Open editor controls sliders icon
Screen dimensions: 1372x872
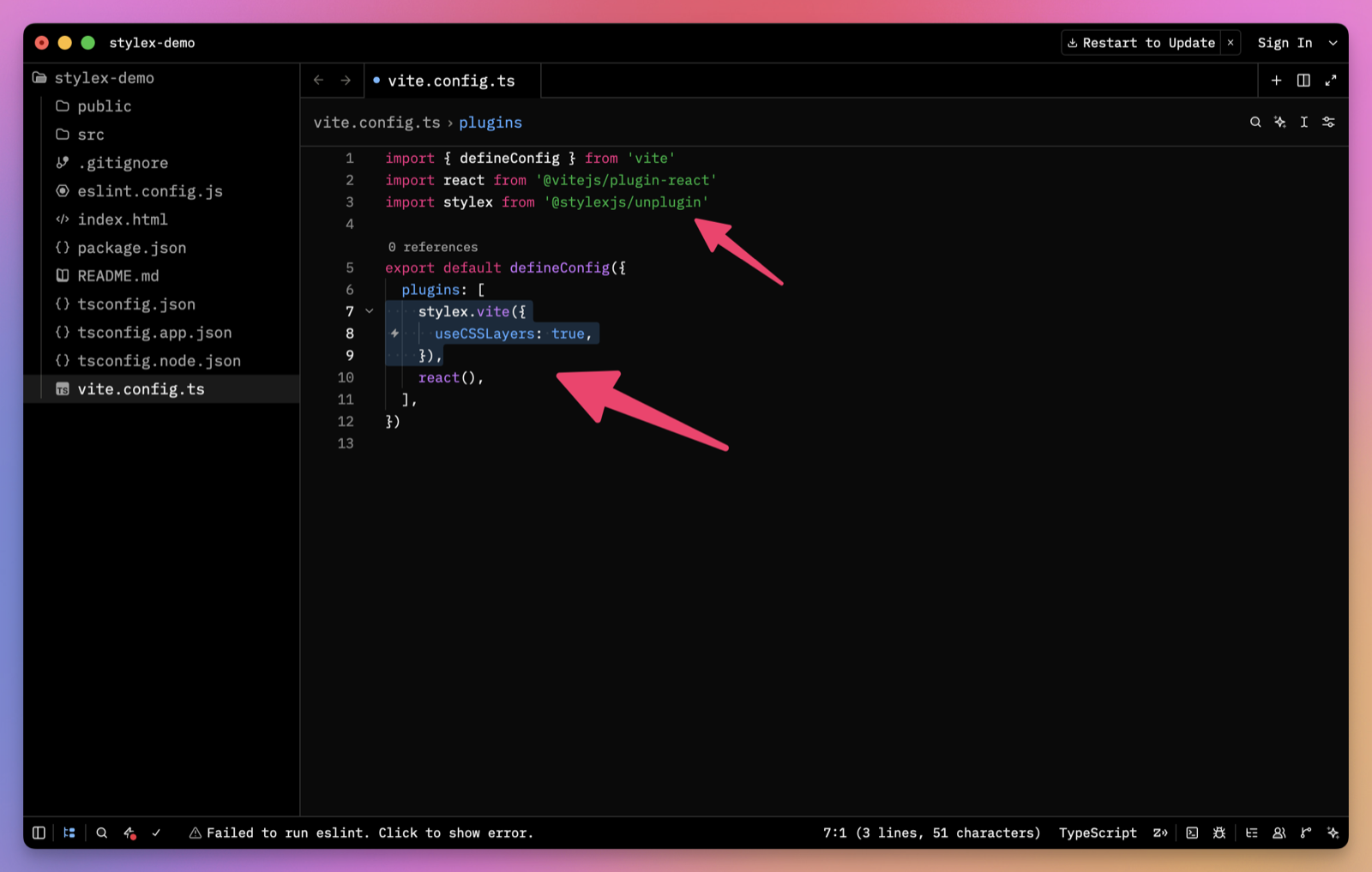click(1328, 122)
